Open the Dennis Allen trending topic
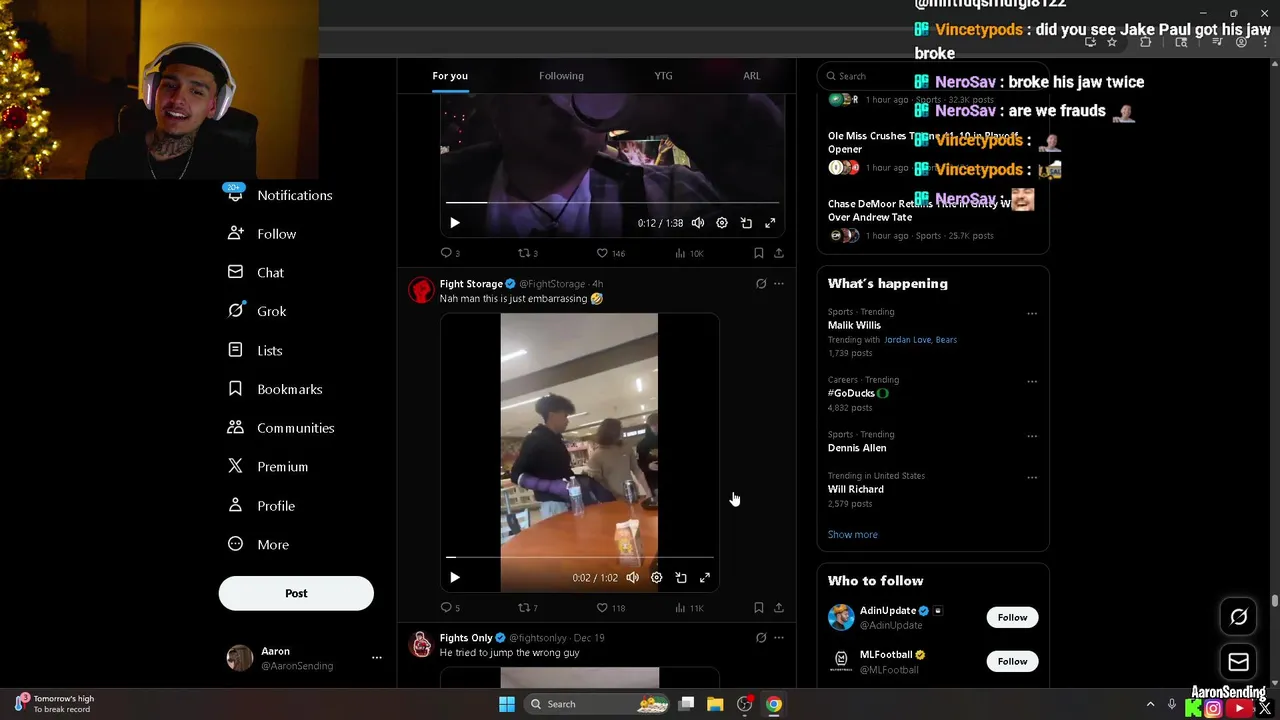This screenshot has width=1280, height=720. [857, 448]
